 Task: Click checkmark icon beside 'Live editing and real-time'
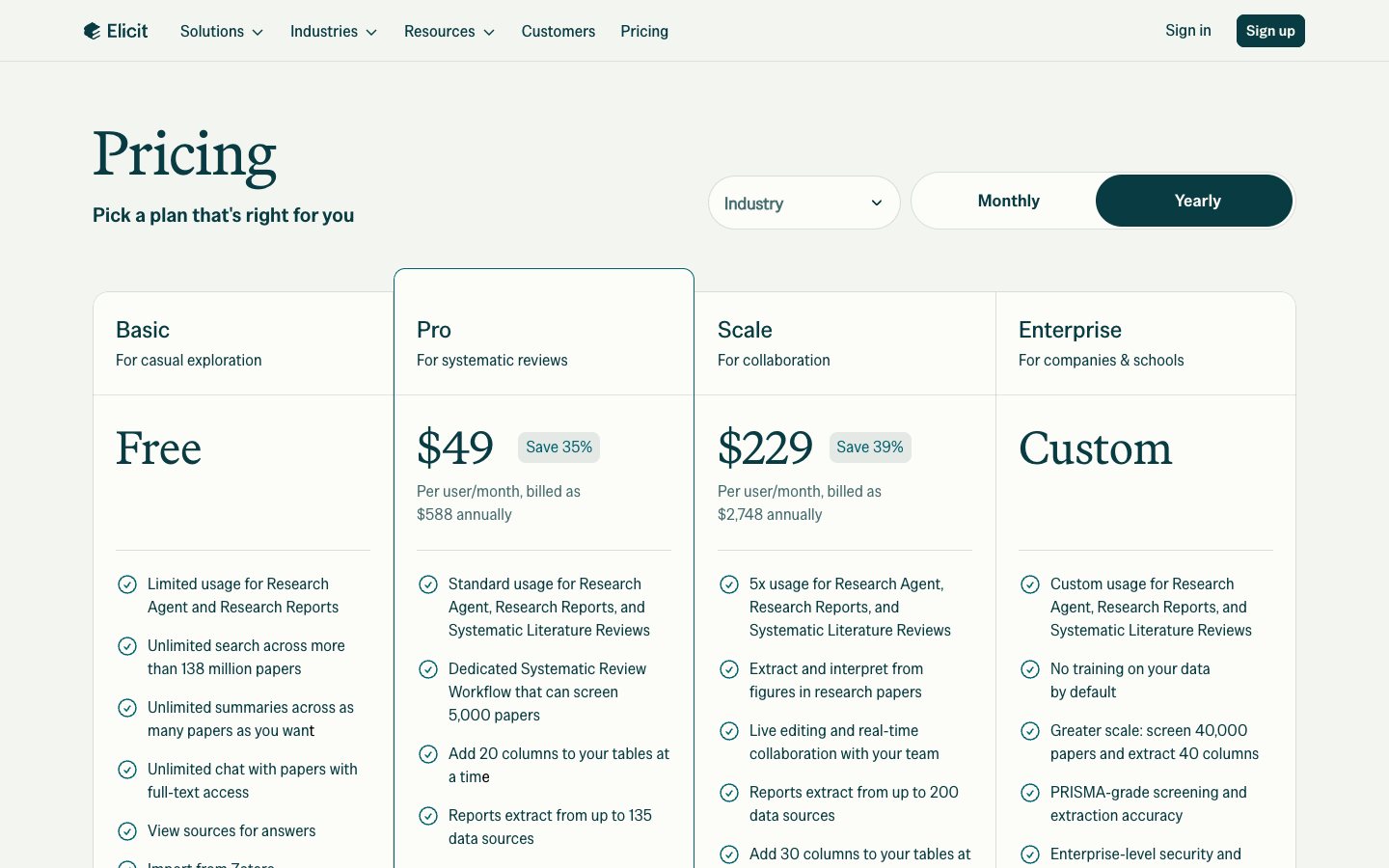pos(728,731)
